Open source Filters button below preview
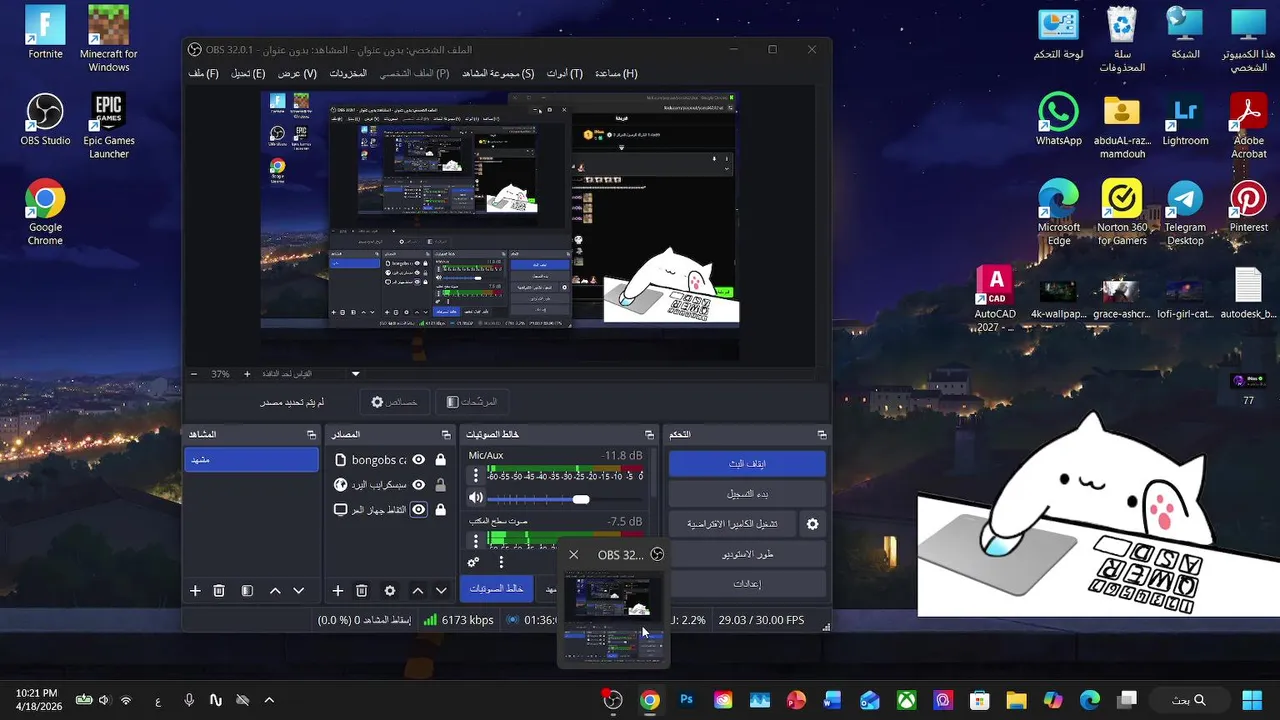 click(x=471, y=402)
